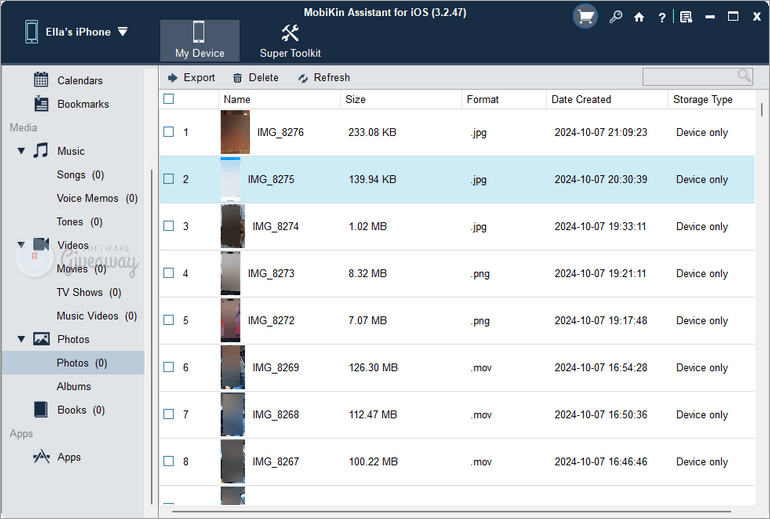Select TV Shows (0) in sidebar
The image size is (770, 519).
click(89, 293)
